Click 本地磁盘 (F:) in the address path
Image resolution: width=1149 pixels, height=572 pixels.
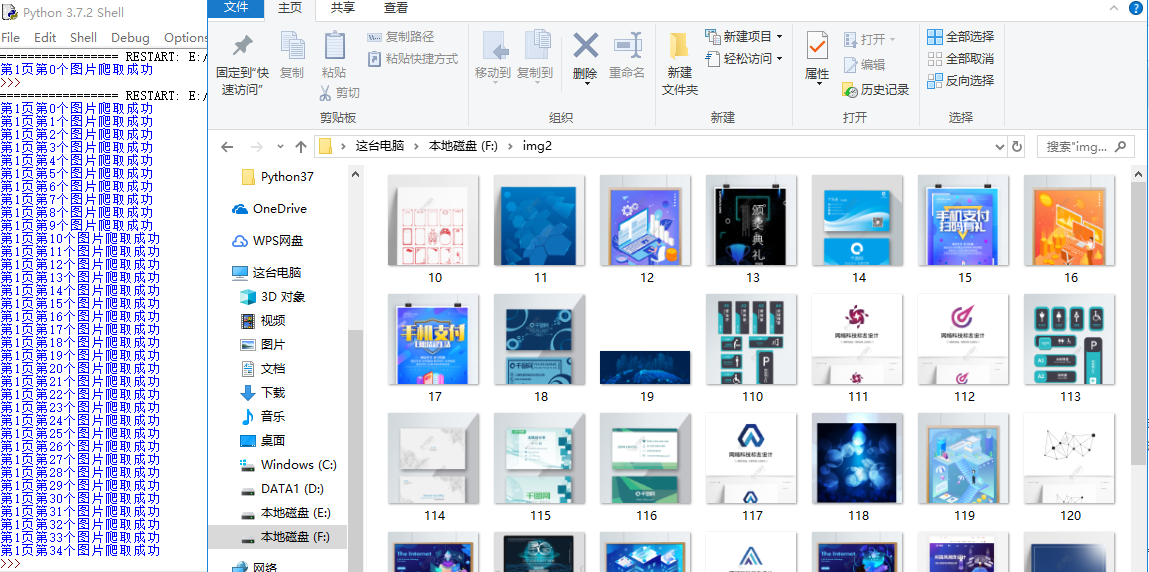click(x=463, y=146)
